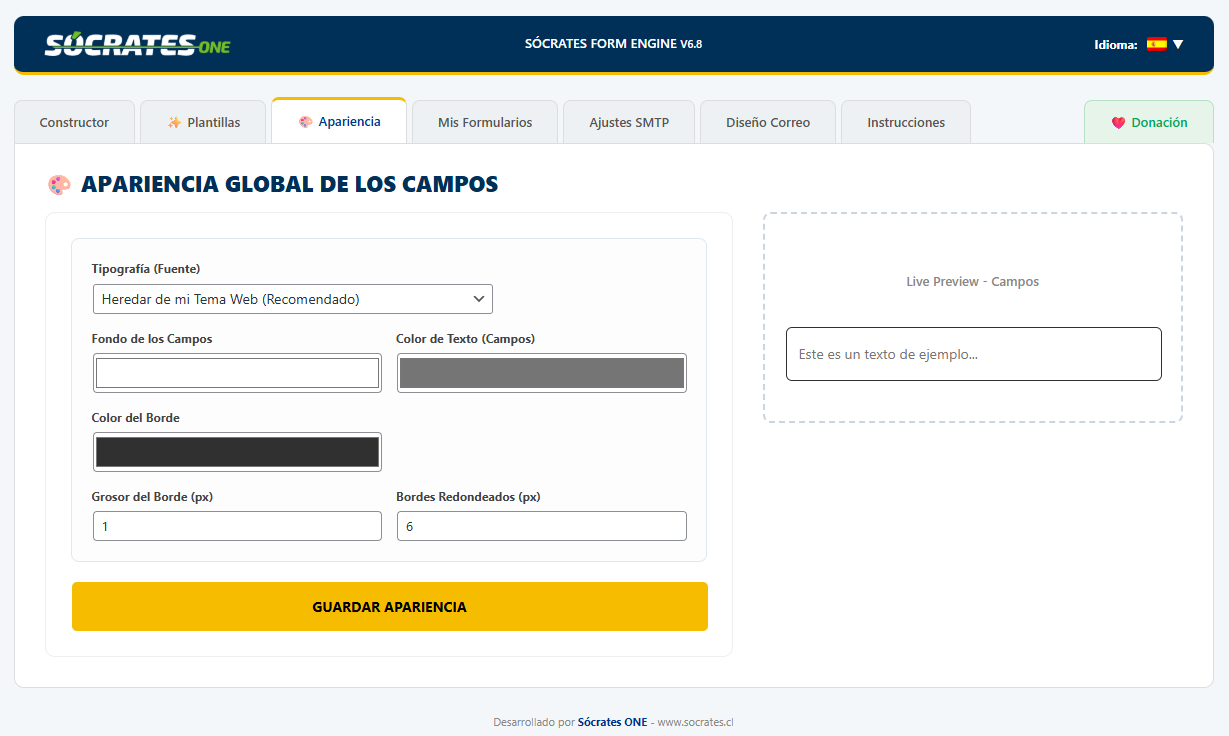The image size is (1229, 736).
Task: Click the Grosor del Borde input field
Action: [x=237, y=526]
